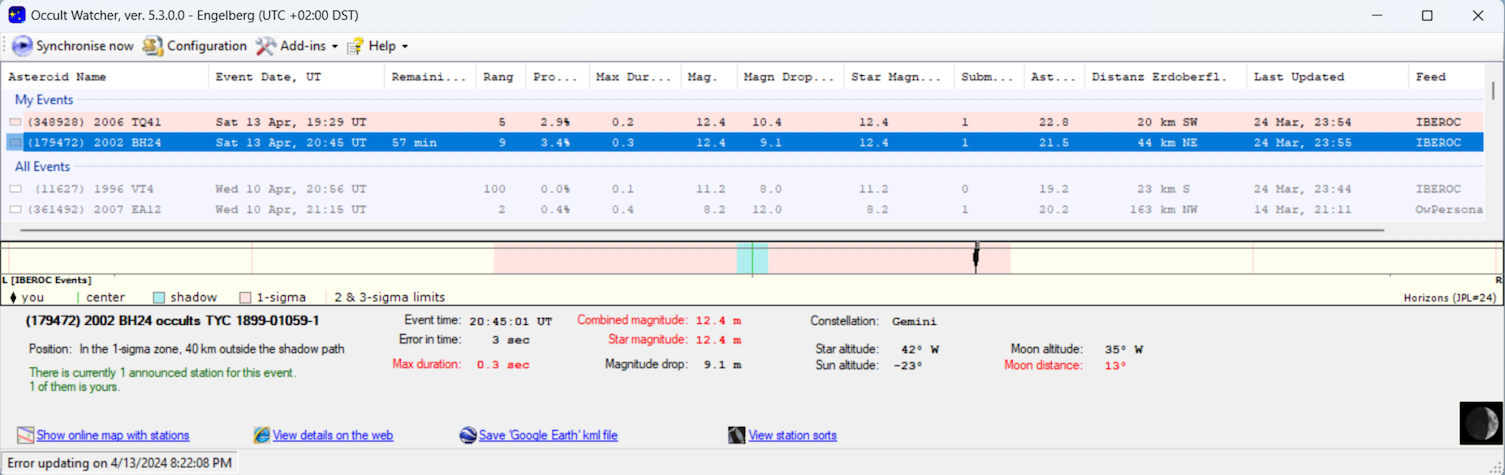
Task: Click the Google Earth globe icon
Action: [467, 435]
